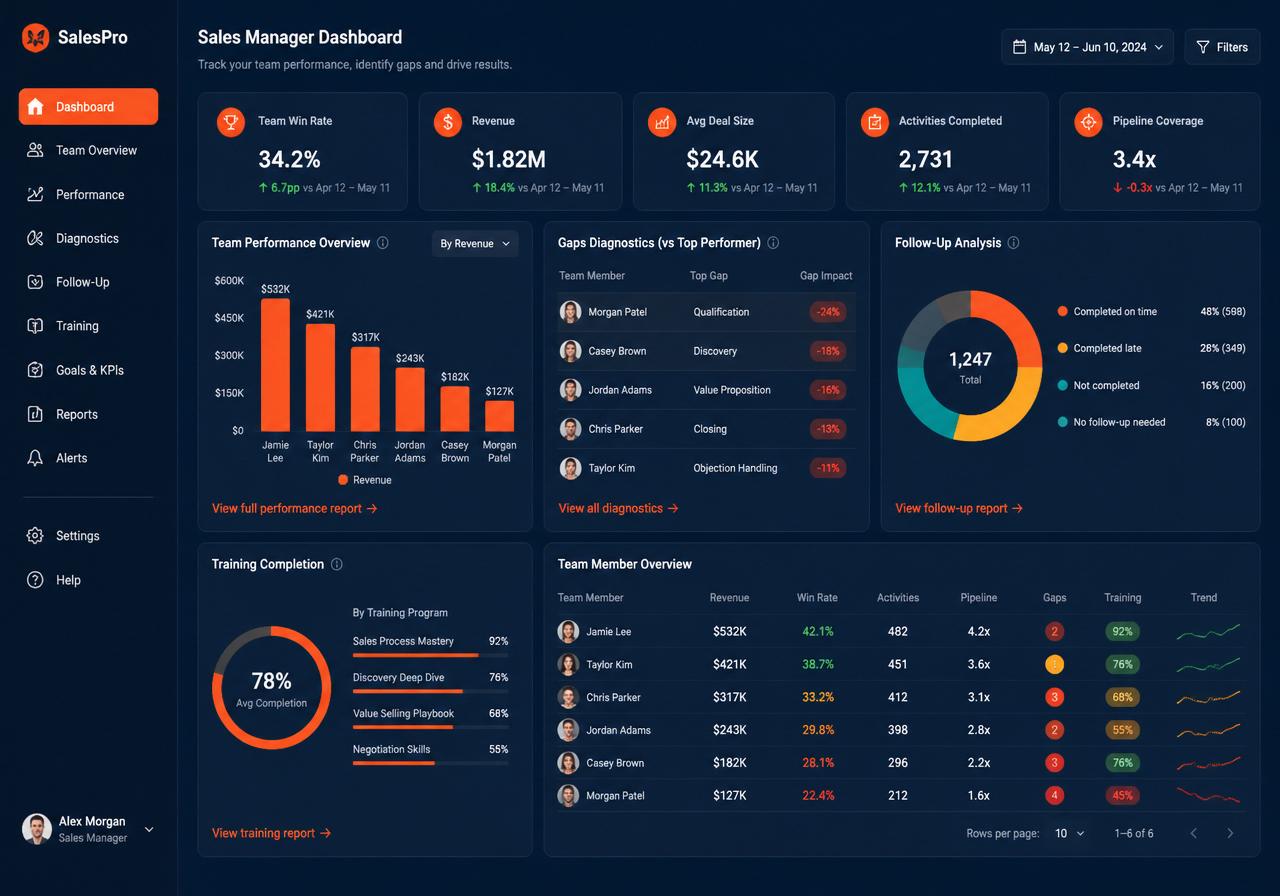Click the SalesPro butterfly logo icon
The height and width of the screenshot is (896, 1280).
pyautogui.click(x=35, y=38)
